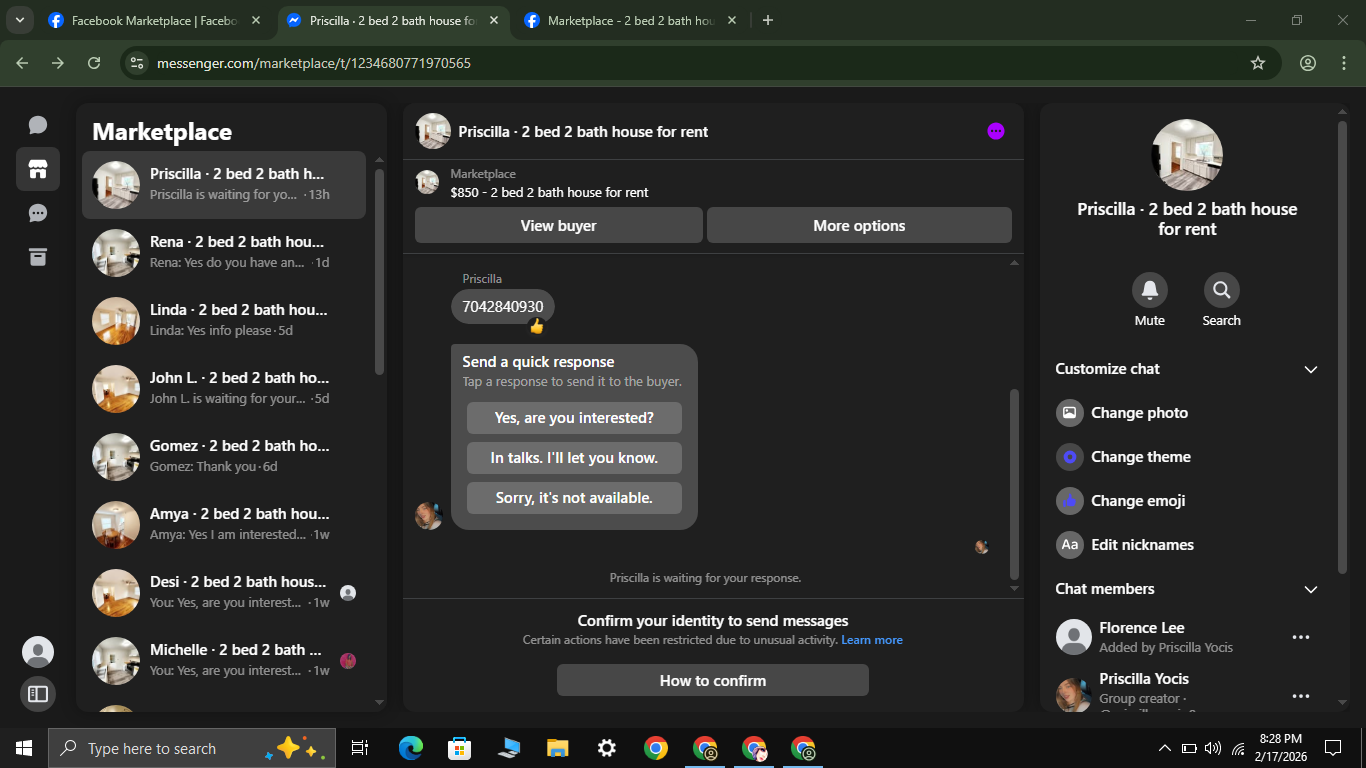This screenshot has height=768, width=1366.
Task: Select Marketplace storefront icon in sidebar
Action: (x=38, y=169)
